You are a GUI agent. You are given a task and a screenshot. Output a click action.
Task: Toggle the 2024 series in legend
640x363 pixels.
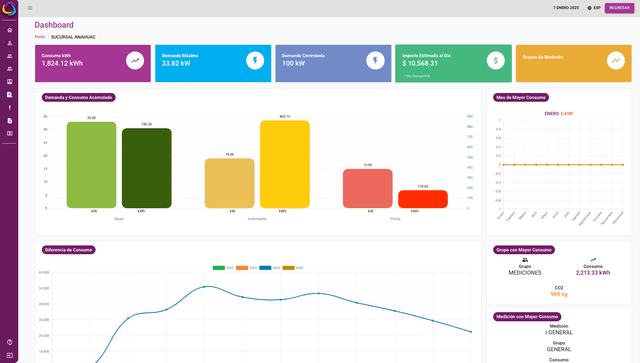270,268
